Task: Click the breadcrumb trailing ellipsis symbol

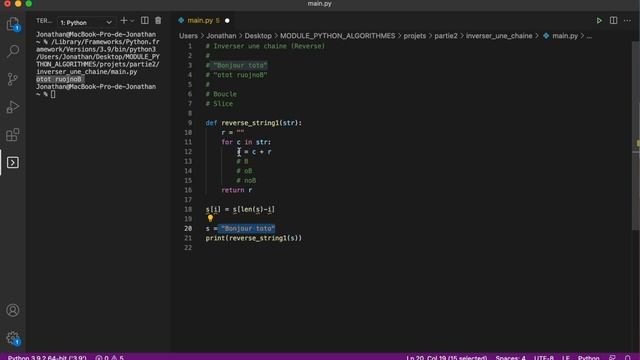Action: pyautogui.click(x=589, y=36)
